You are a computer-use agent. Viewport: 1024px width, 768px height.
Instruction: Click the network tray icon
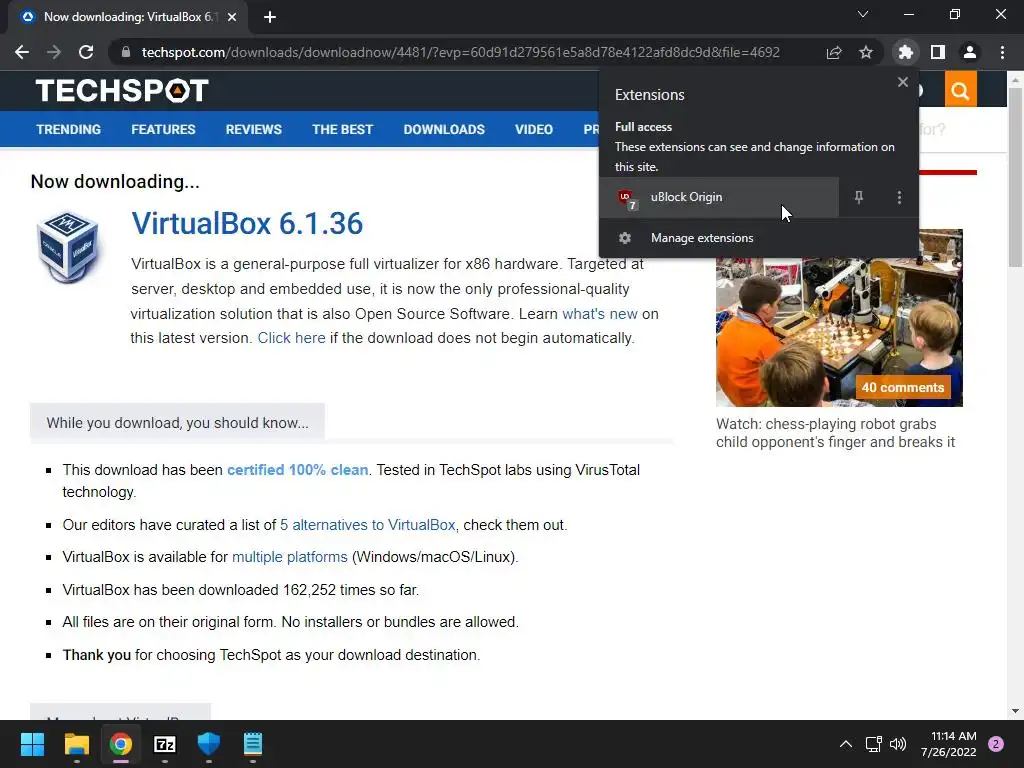[x=873, y=744]
